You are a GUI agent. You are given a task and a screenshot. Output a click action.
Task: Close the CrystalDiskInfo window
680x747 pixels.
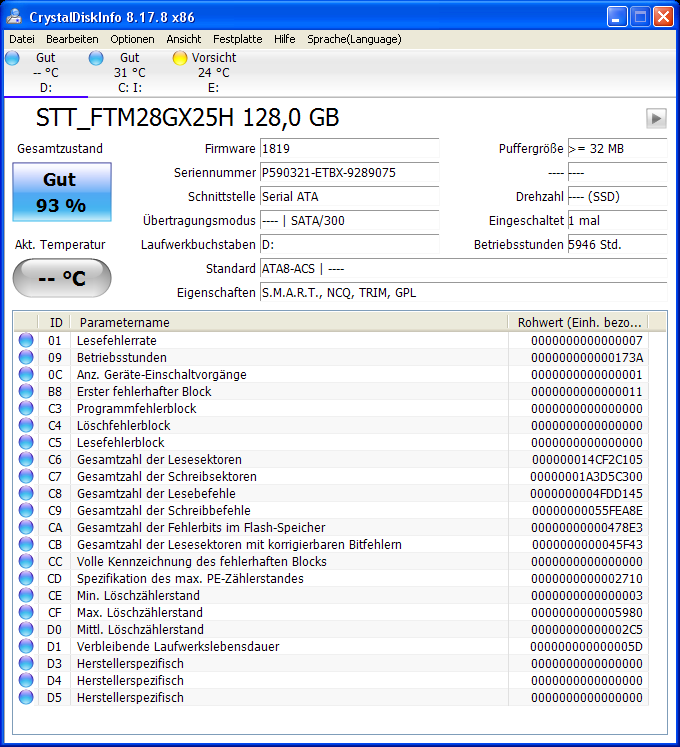tap(663, 17)
